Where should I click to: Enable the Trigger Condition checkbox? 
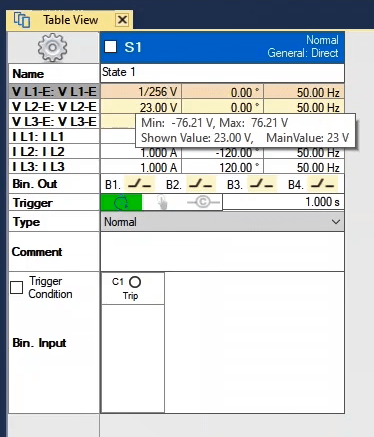[x=16, y=287]
